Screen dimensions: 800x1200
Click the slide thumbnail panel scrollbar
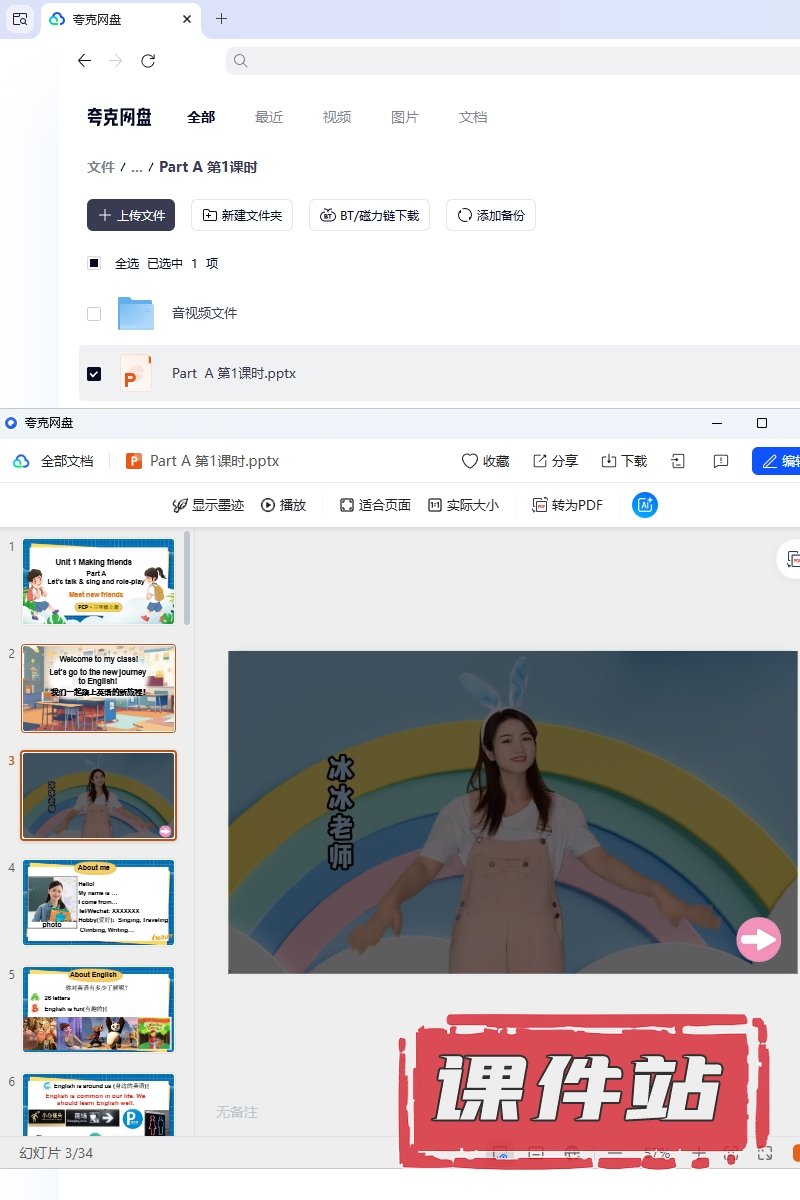click(x=187, y=580)
